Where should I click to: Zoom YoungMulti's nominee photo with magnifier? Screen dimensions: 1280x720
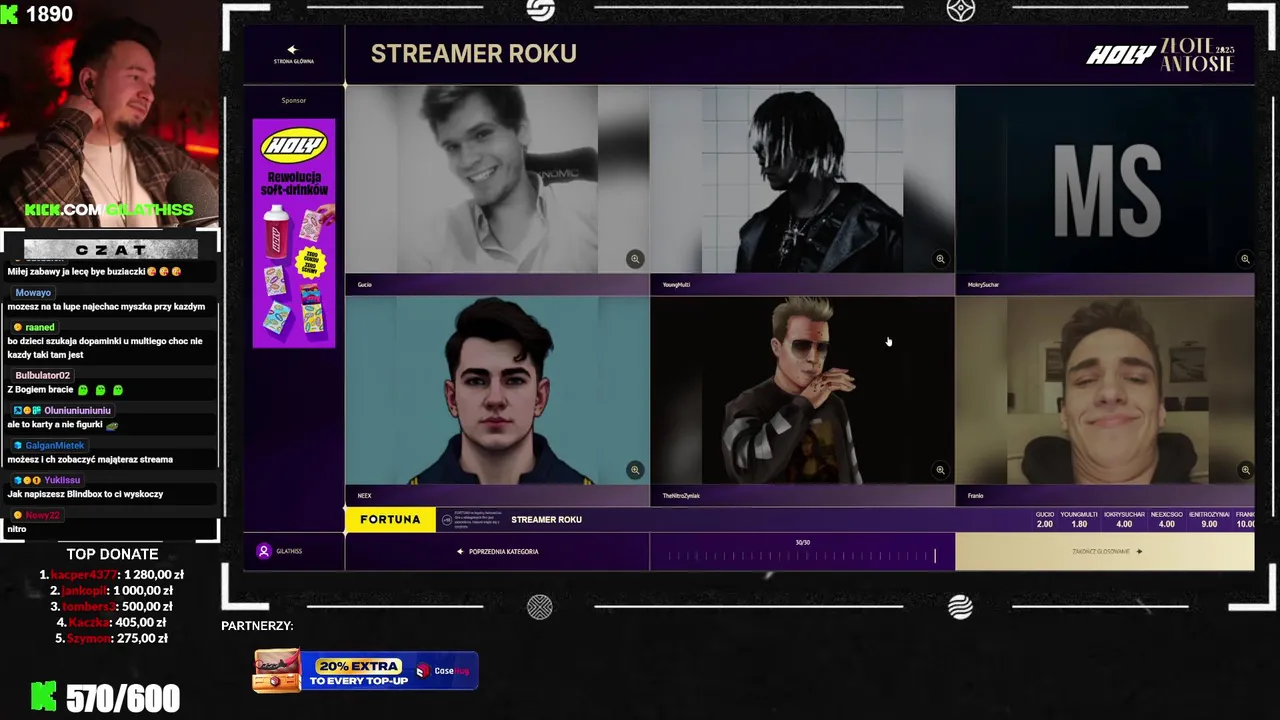point(940,259)
